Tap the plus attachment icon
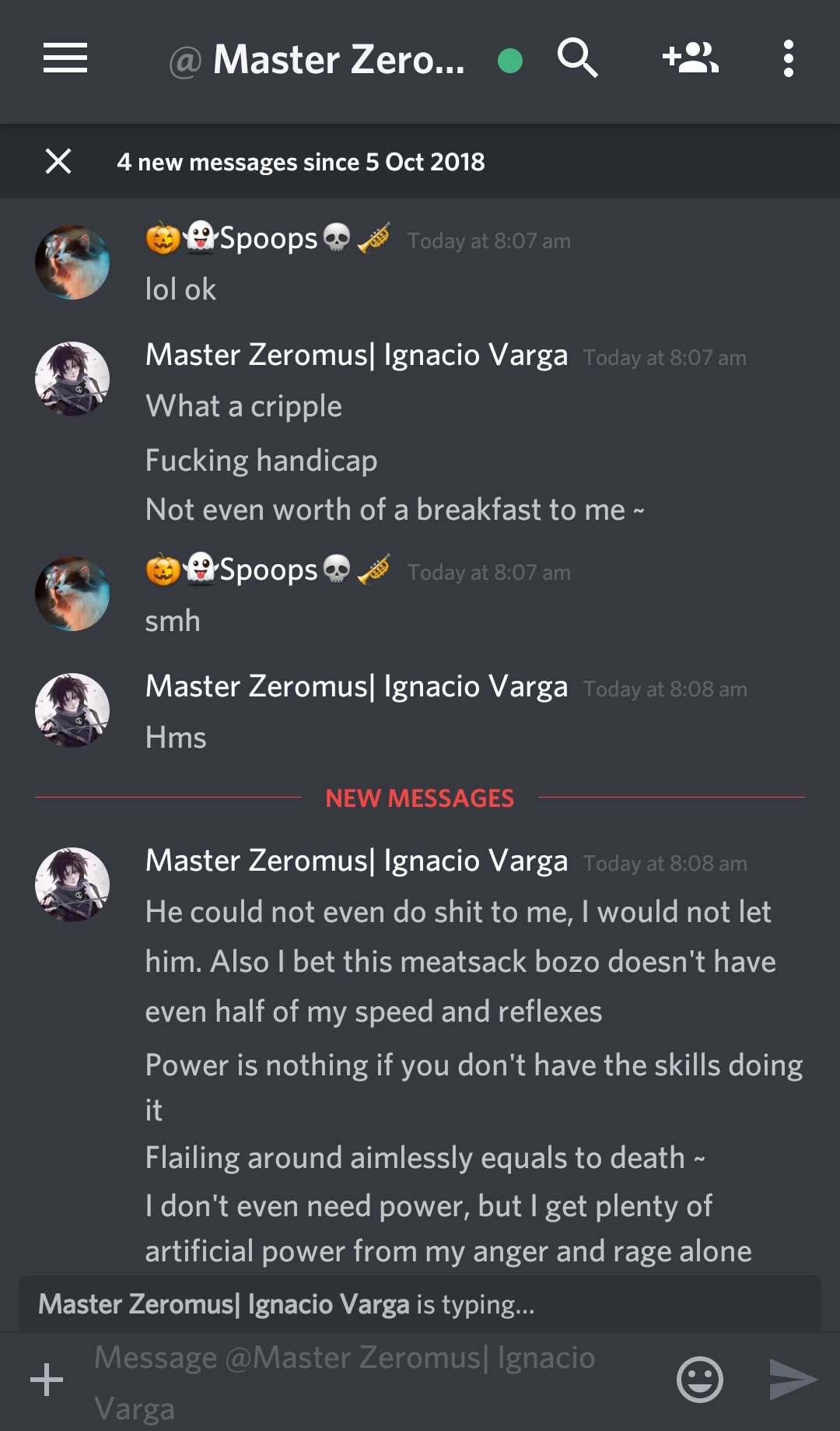This screenshot has width=840, height=1431. [x=47, y=1380]
